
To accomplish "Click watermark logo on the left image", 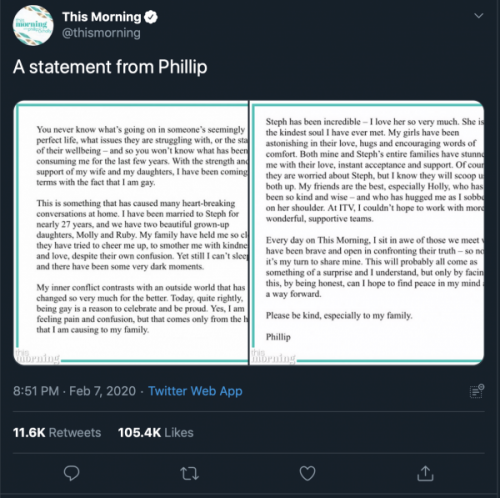I will (x=37, y=356).
